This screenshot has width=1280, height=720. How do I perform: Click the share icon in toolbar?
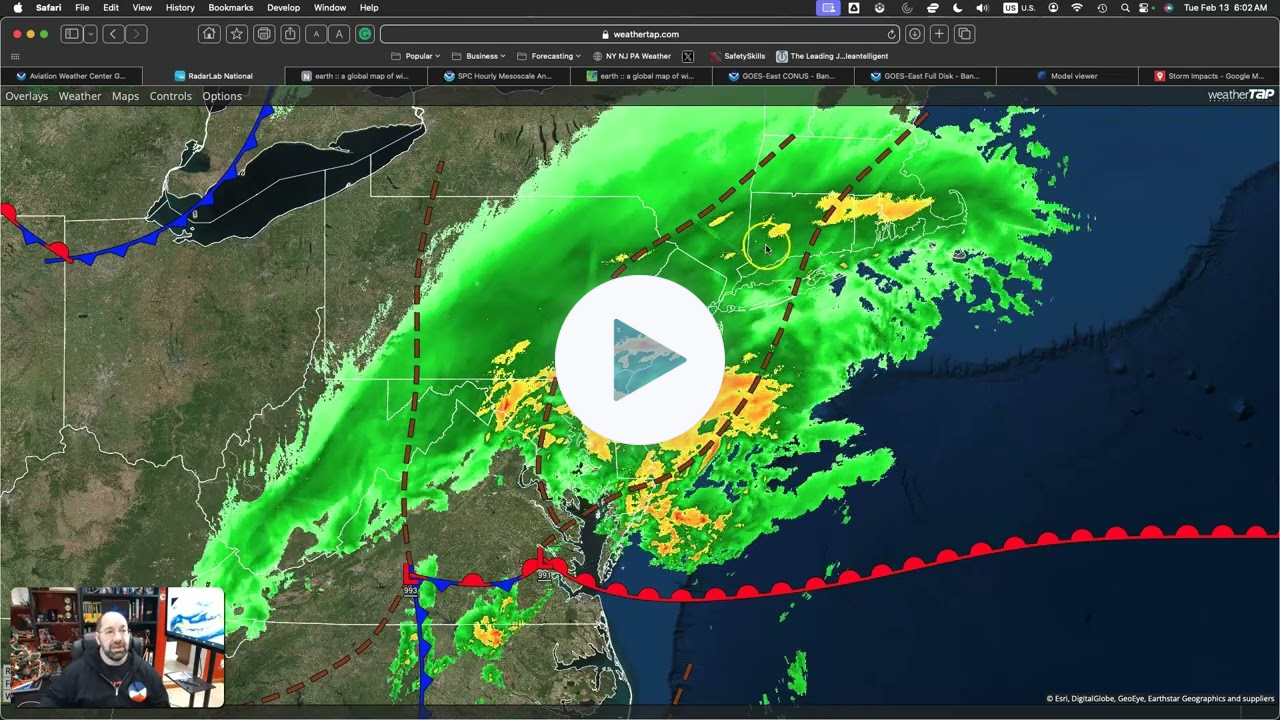(290, 34)
